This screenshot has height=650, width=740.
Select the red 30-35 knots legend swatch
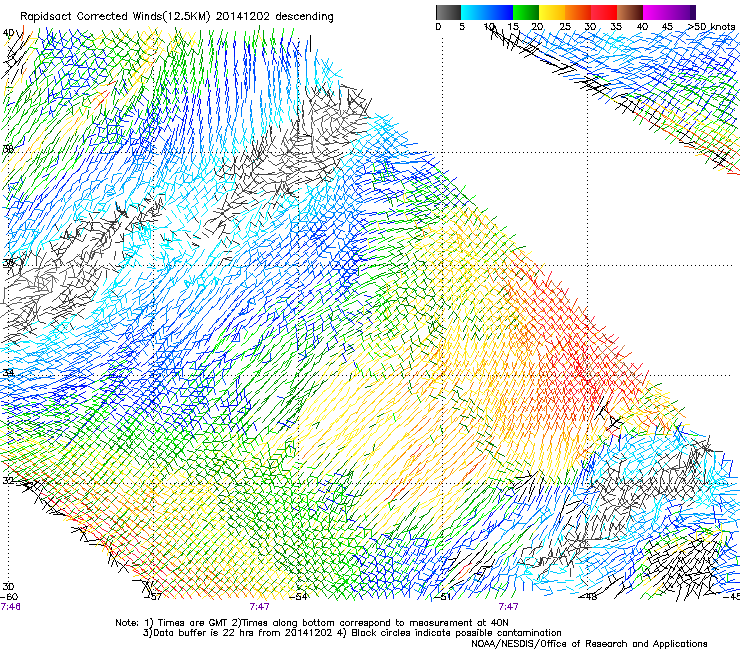(604, 12)
